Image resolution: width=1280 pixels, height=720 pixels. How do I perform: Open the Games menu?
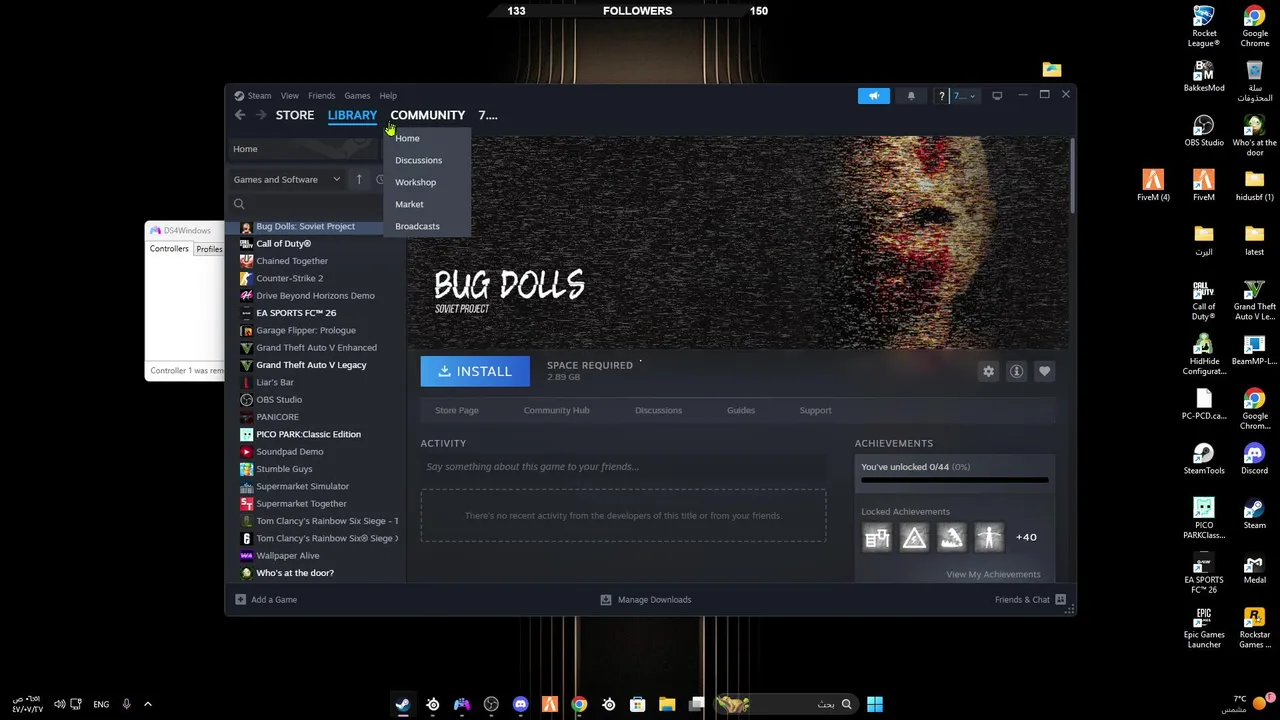coord(357,96)
